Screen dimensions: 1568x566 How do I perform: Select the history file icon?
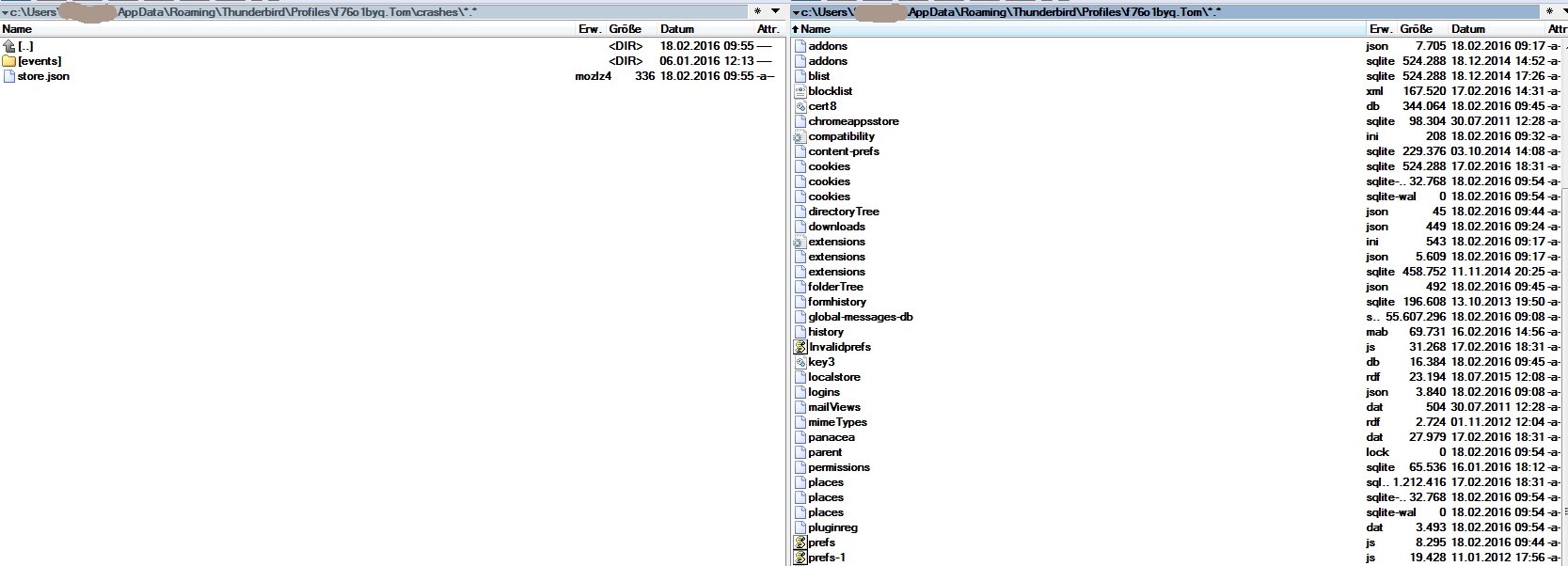[x=800, y=332]
